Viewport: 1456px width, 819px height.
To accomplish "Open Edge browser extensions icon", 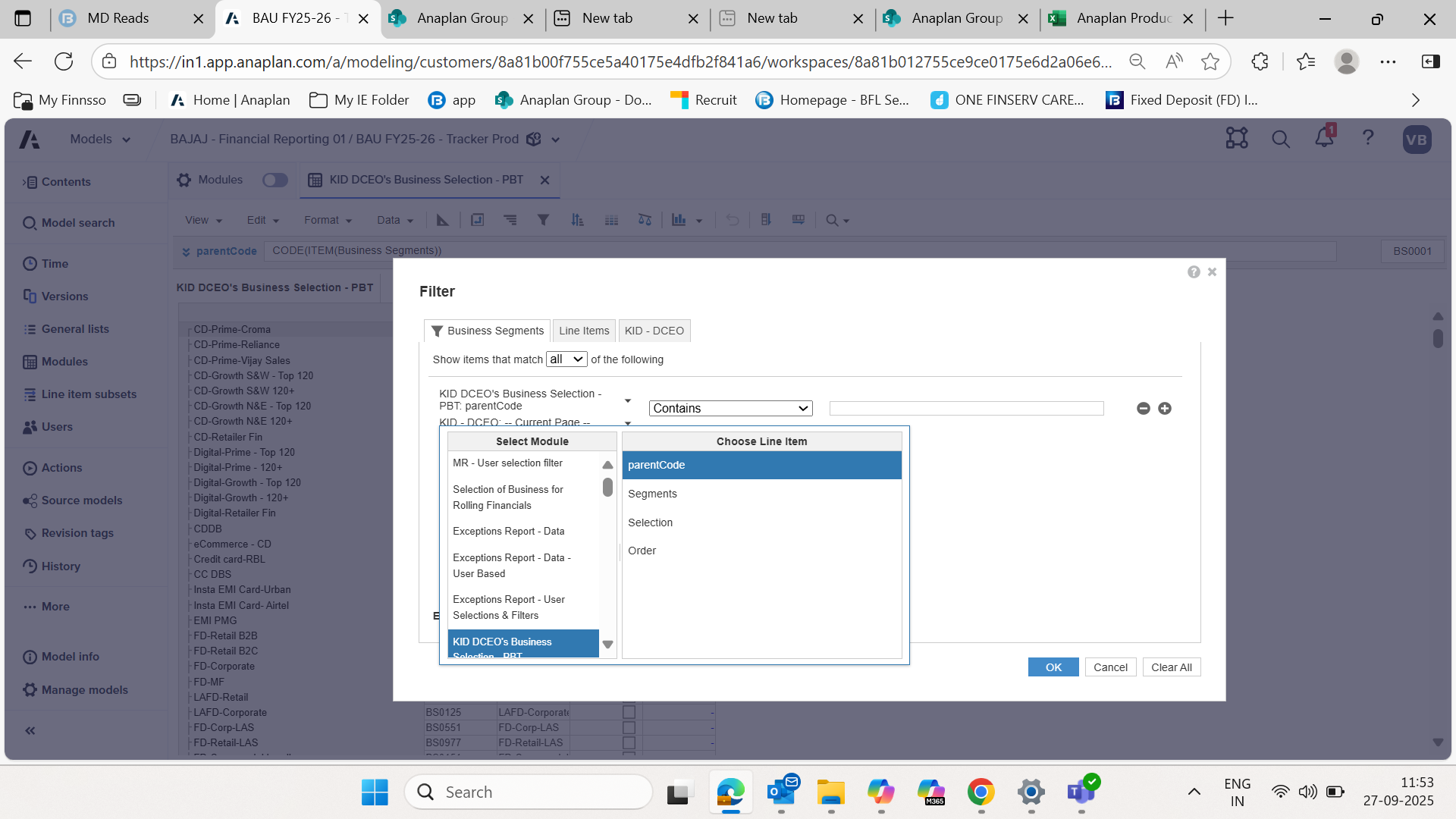I will [1260, 61].
